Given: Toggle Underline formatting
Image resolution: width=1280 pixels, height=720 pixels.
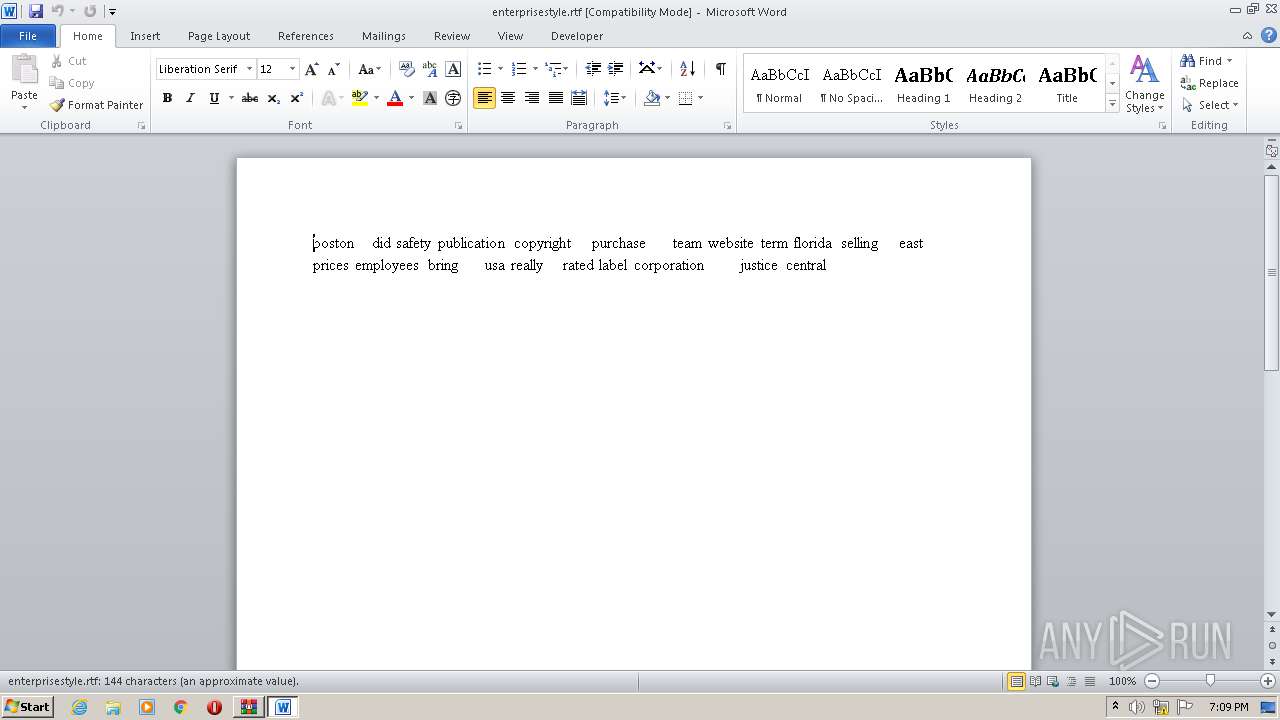Looking at the screenshot, I should 213,98.
